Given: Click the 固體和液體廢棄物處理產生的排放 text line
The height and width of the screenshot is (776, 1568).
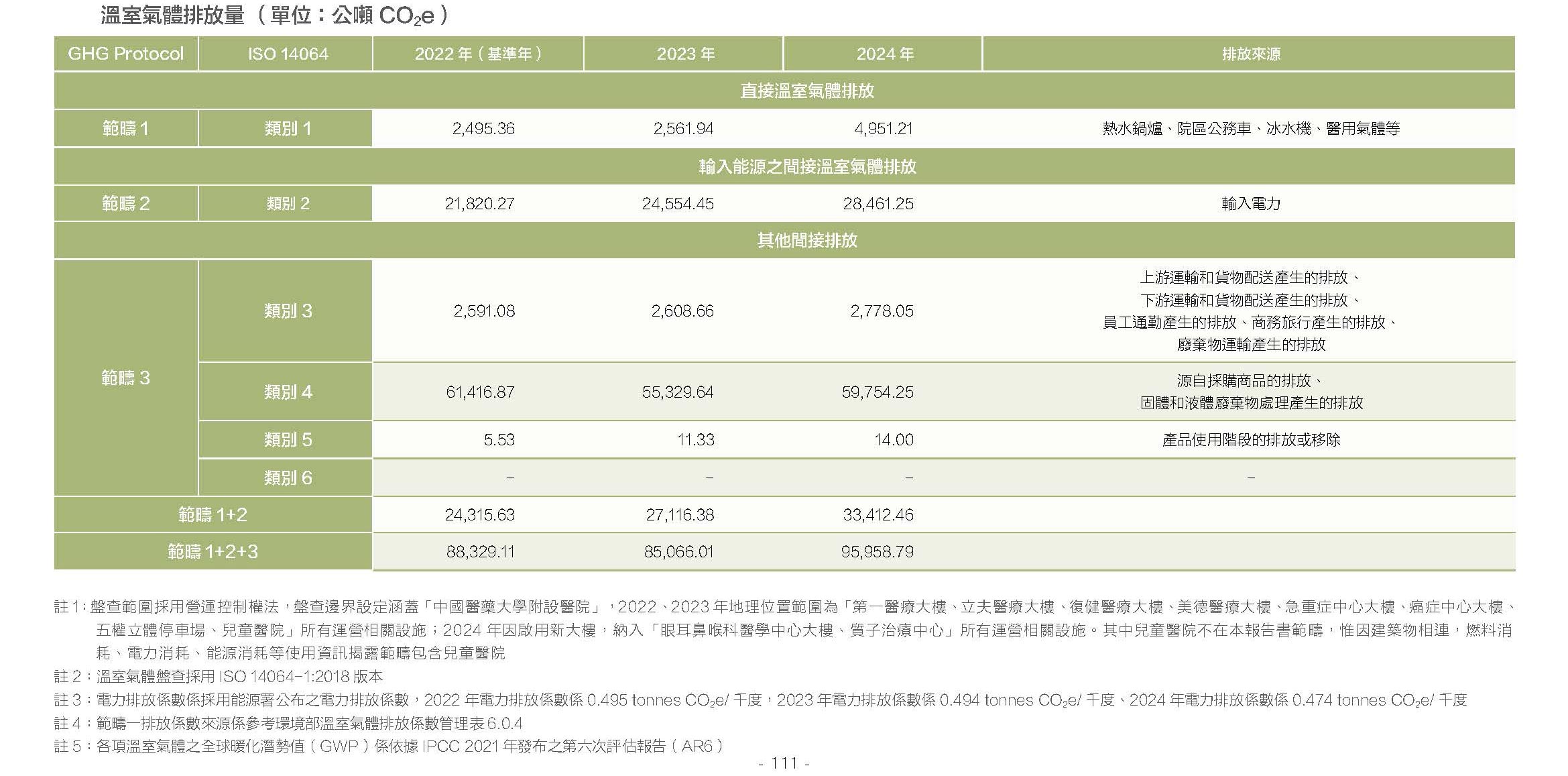Looking at the screenshot, I should click(x=1251, y=402).
